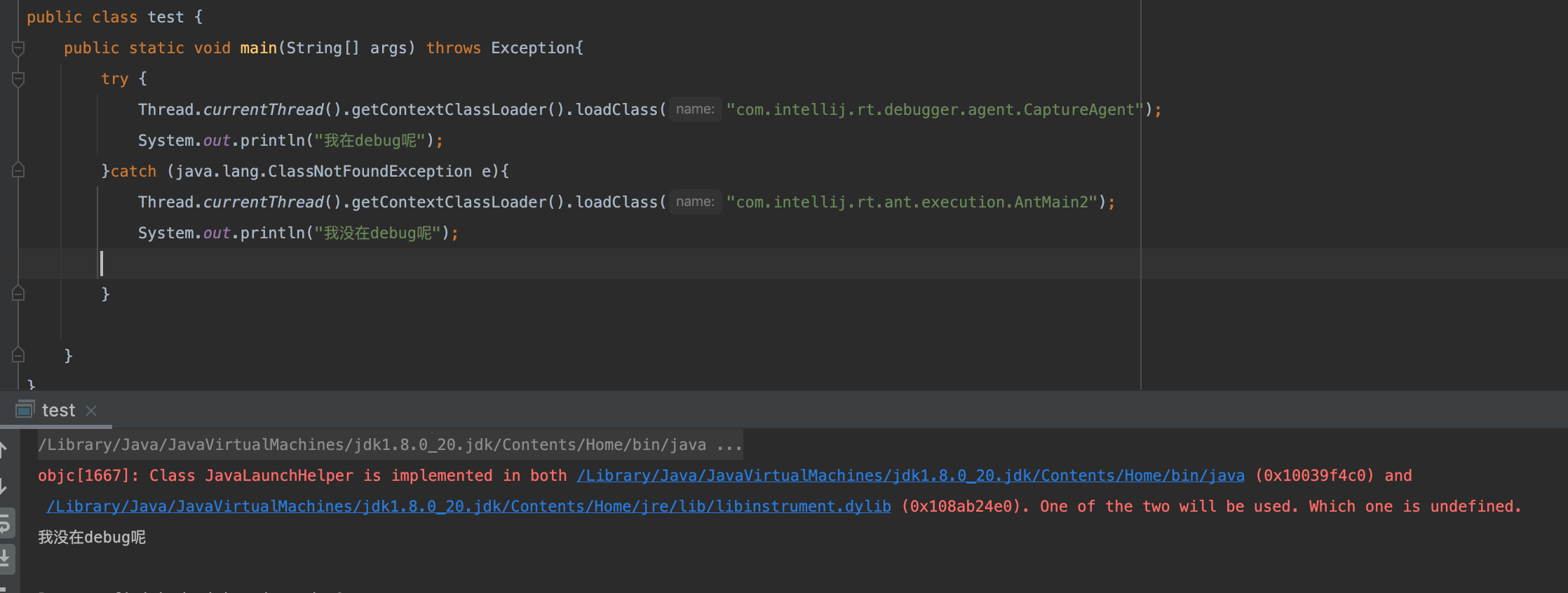Screen dimensions: 1568x593
Task: Click String[] args in the main signature
Action: click(346, 48)
